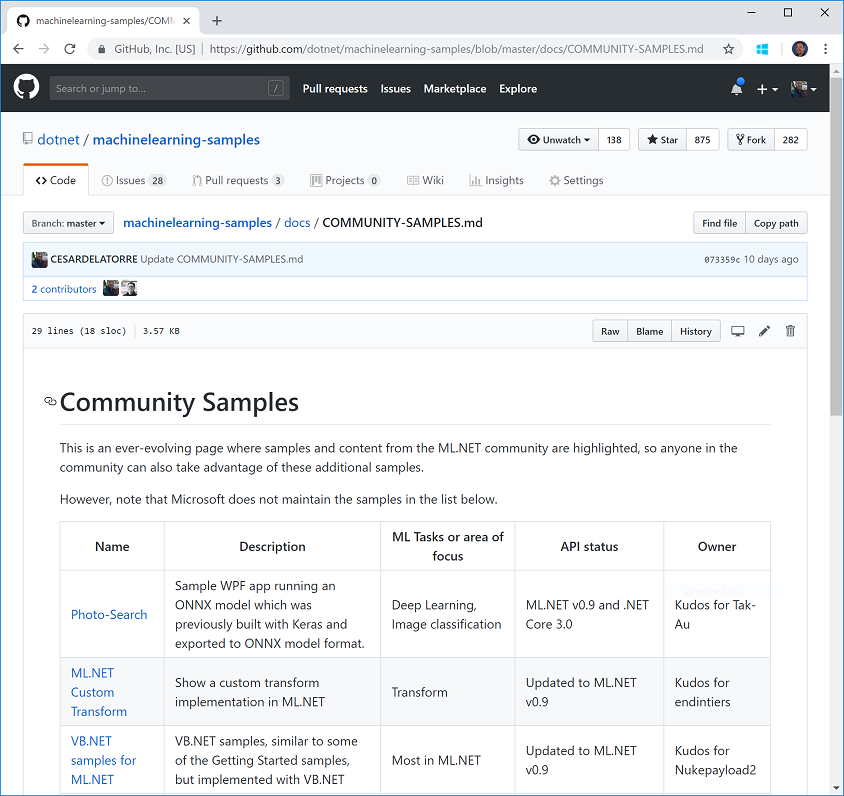Click the second contributor avatar

pyautogui.click(x=129, y=288)
